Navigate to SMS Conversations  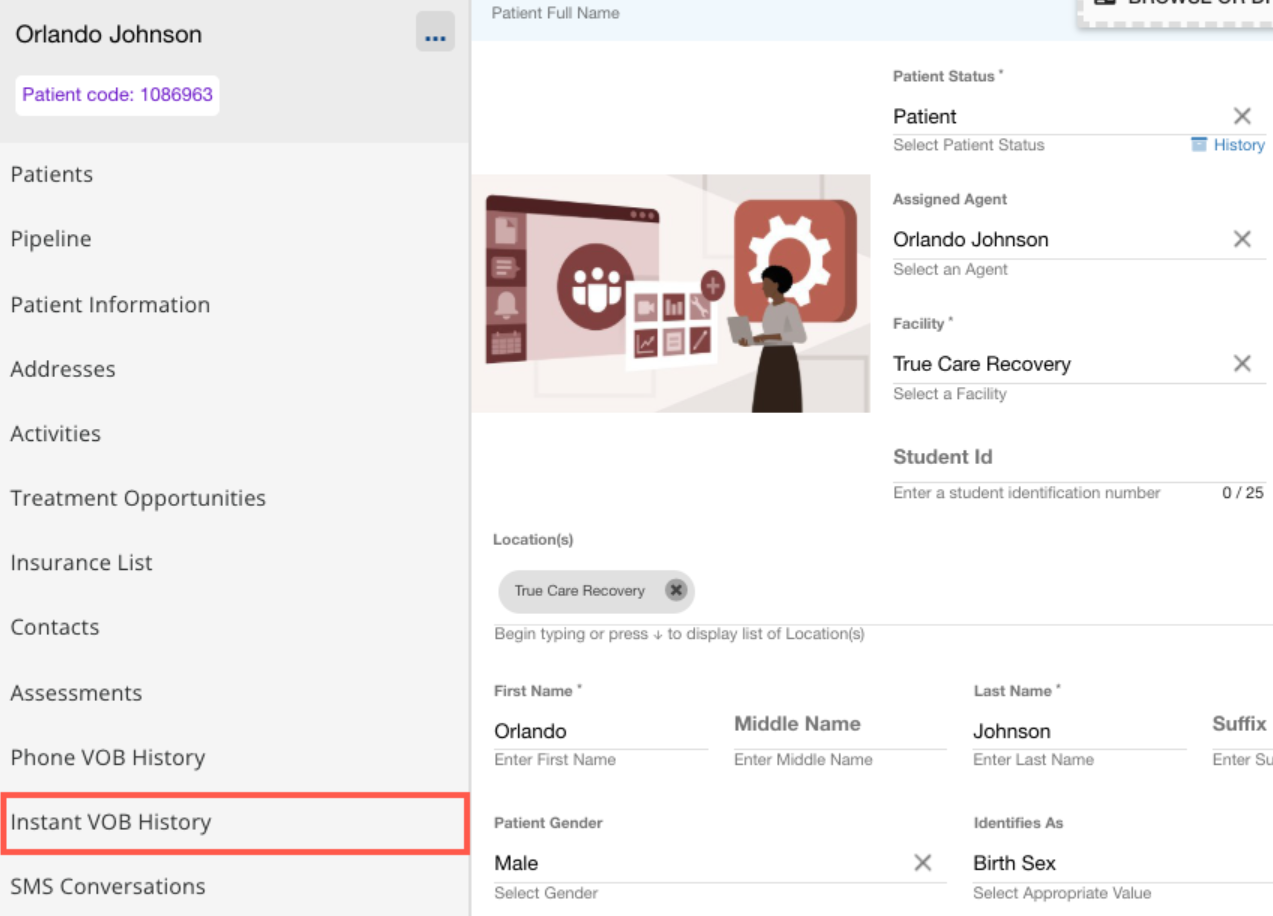(x=108, y=887)
